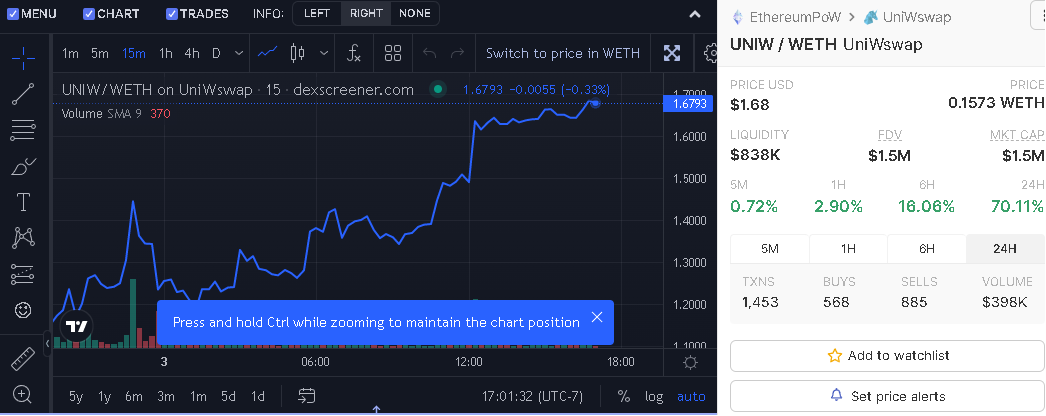Screen dimensions: 1046x416
Task: Open the indicators fx menu
Action: click(354, 53)
